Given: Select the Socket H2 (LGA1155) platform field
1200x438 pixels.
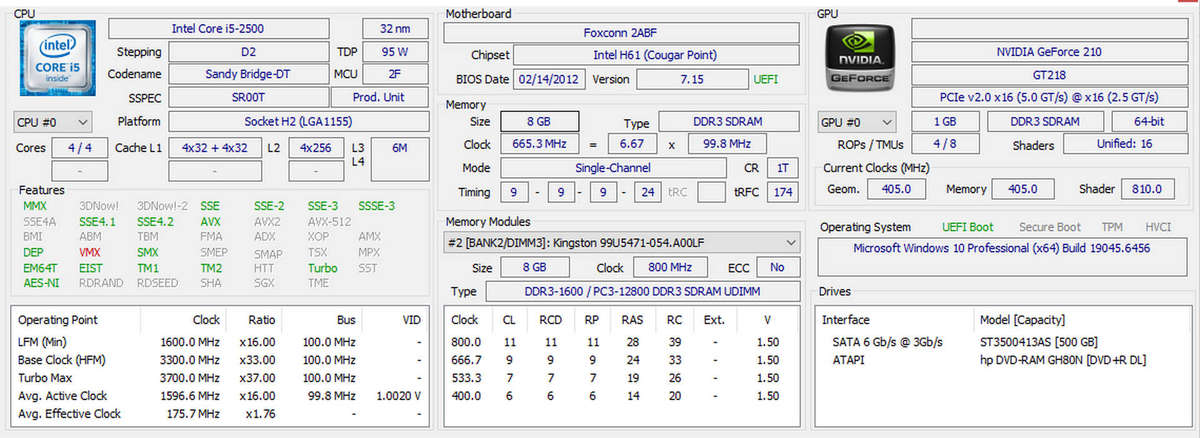Looking at the screenshot, I should 298,121.
